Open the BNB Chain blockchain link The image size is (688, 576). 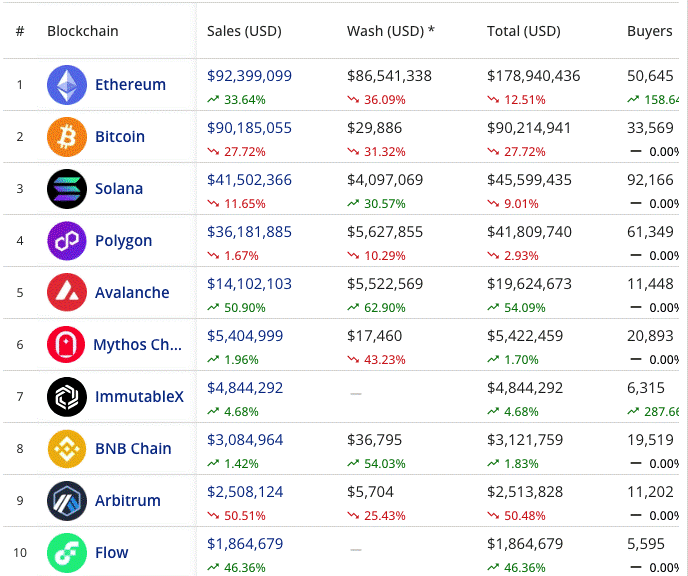[133, 449]
